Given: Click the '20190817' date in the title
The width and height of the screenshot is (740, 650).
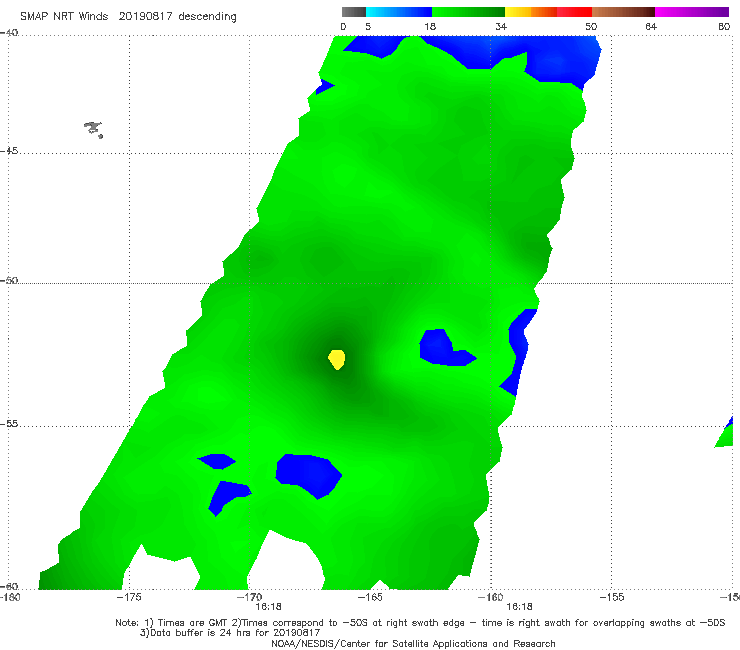Looking at the screenshot, I should pyautogui.click(x=145, y=16).
